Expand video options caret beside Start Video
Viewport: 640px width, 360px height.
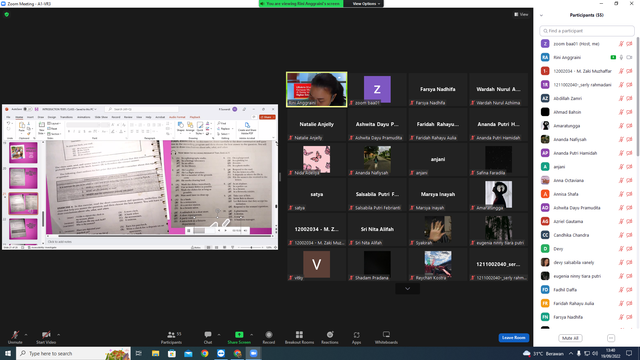[58, 335]
